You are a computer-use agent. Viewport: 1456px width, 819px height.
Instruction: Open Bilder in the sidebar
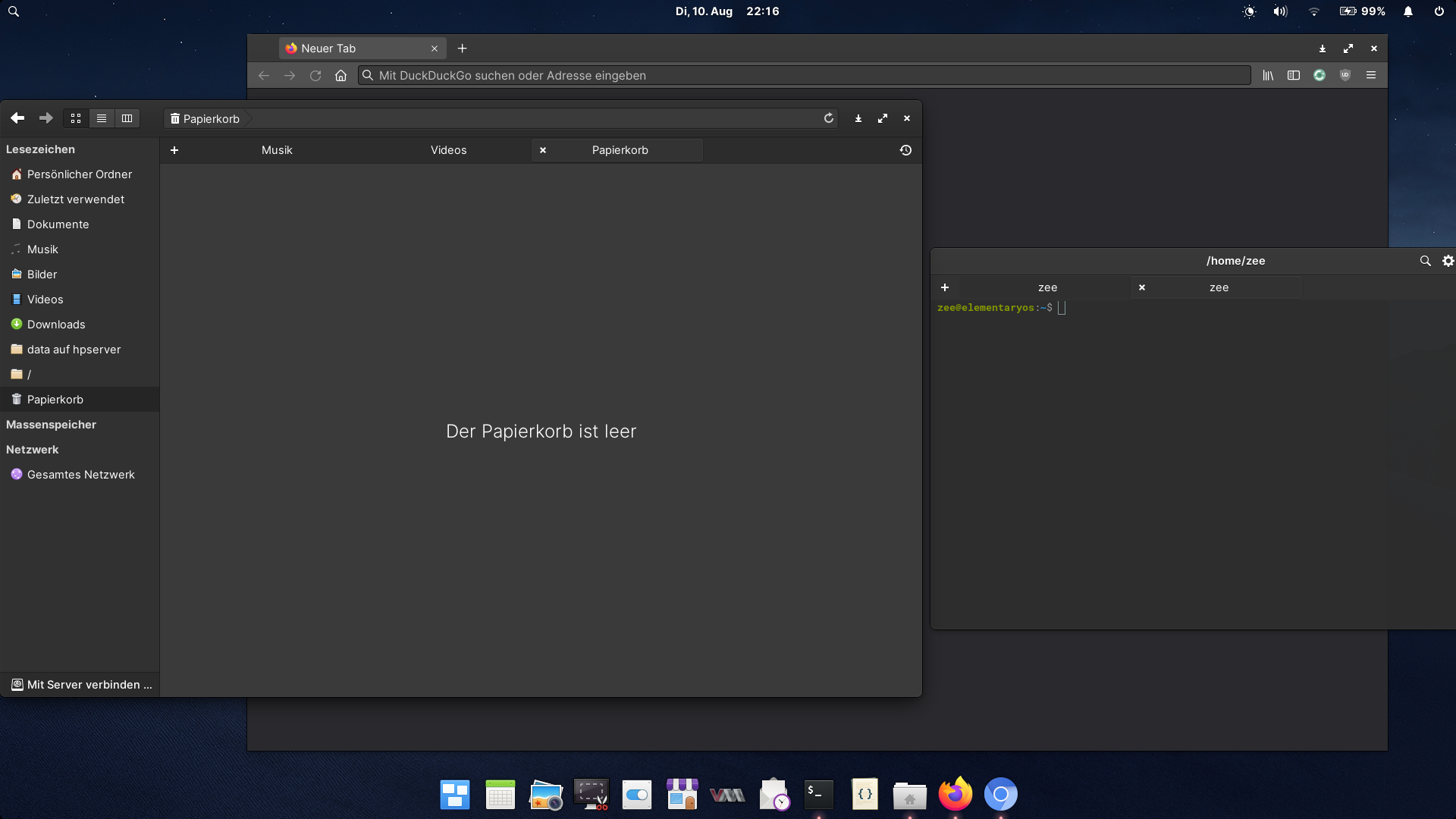(80, 275)
